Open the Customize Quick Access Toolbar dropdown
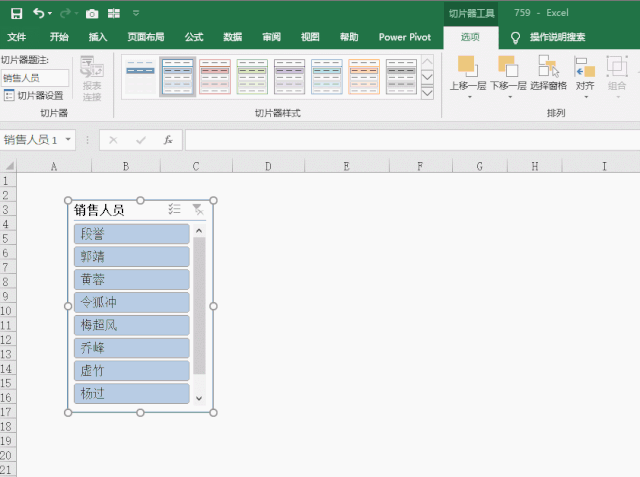The height and width of the screenshot is (477, 640). pyautogui.click(x=135, y=13)
